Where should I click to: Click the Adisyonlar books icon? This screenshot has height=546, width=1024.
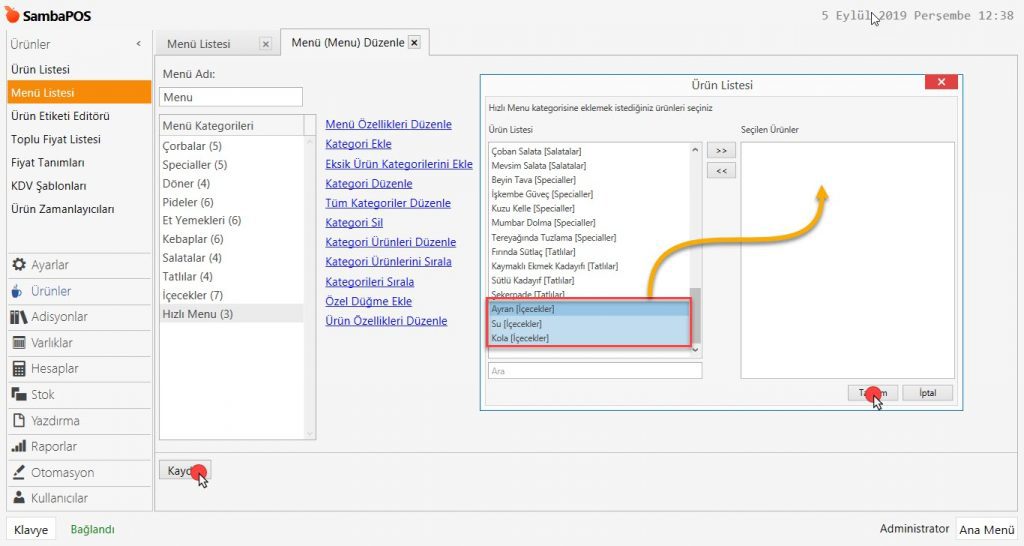pos(18,317)
